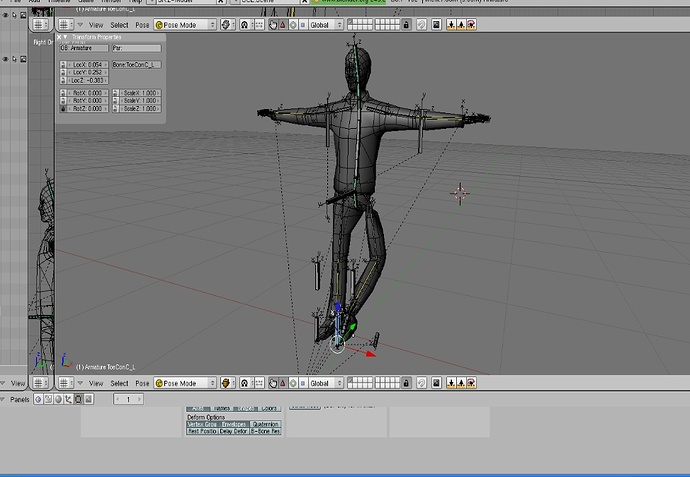Open the Pose menu in lower 3D header
The image size is (690, 477).
142,383
